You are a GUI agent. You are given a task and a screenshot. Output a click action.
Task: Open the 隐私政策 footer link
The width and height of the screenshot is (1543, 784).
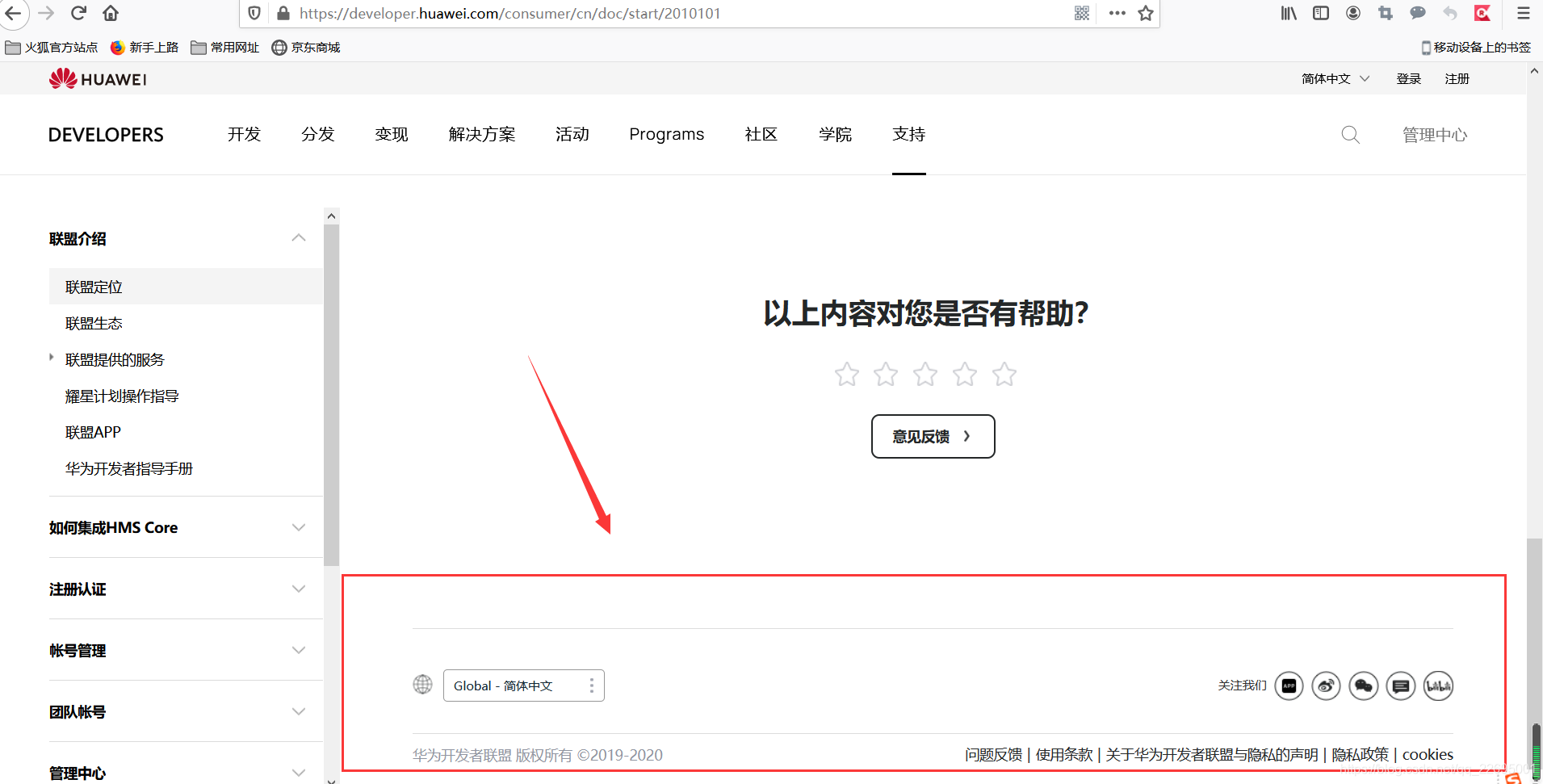[x=1361, y=754]
